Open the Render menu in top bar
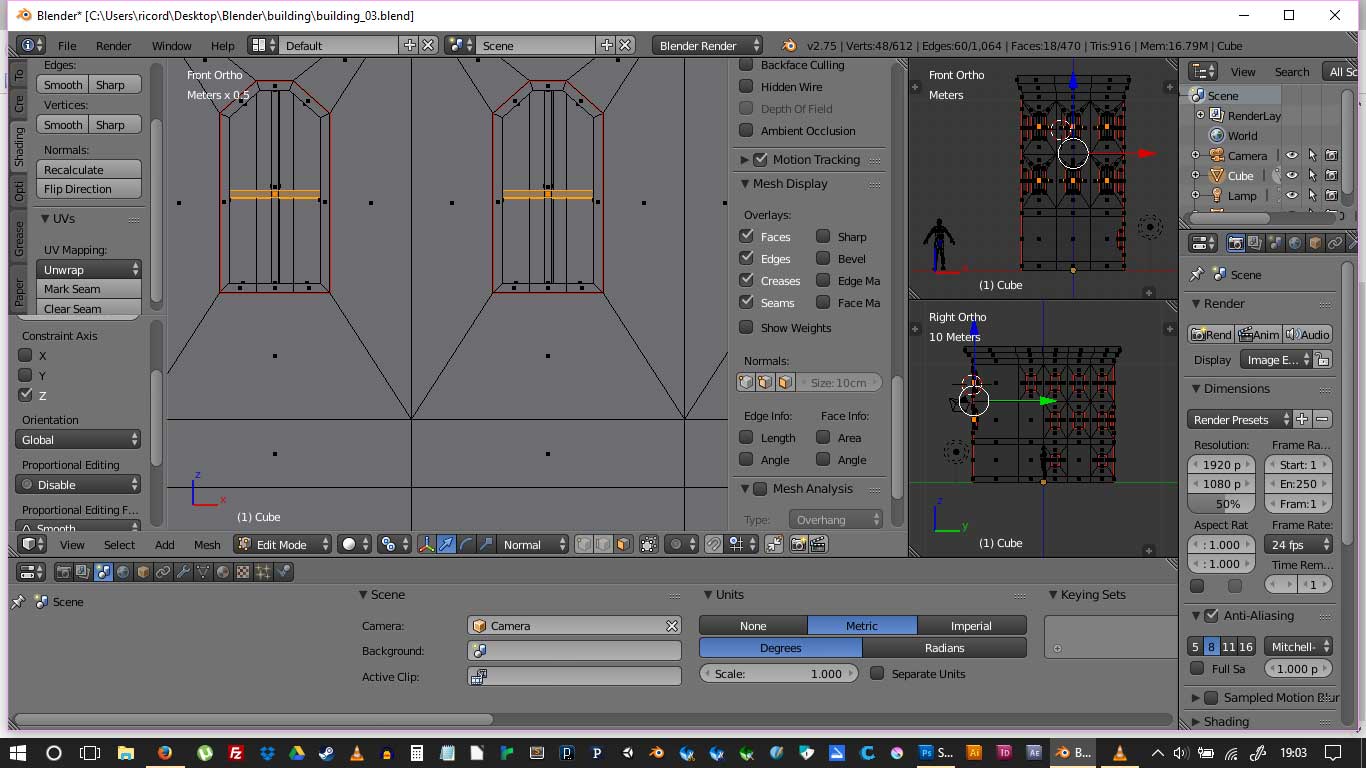 pos(113,45)
